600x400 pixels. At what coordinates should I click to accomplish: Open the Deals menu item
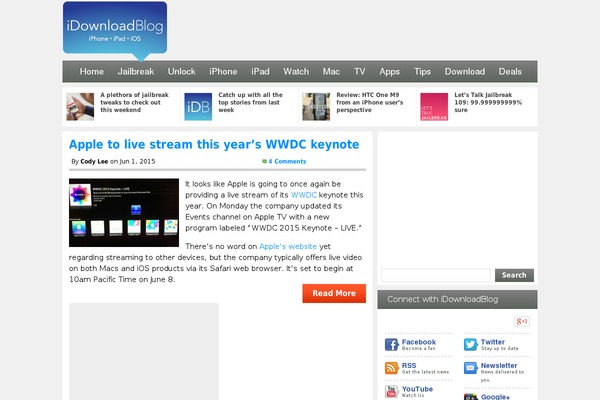(510, 72)
